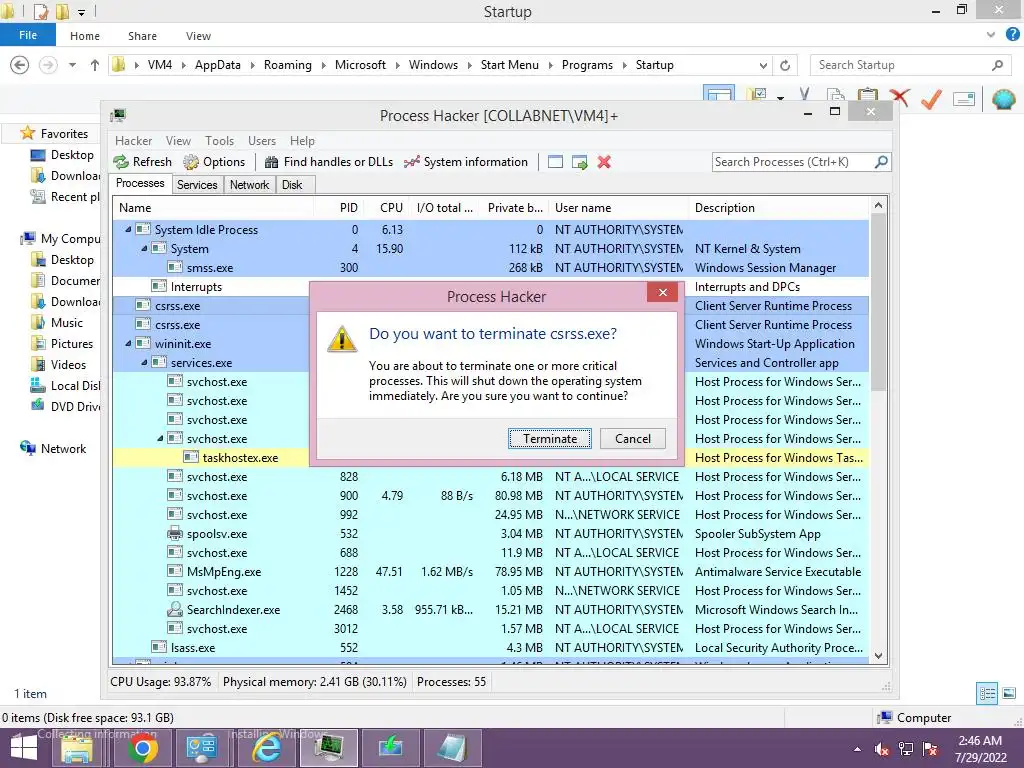Collapse the svchost.exe parent of taskhostex.exe
Image resolution: width=1024 pixels, height=768 pixels.
[x=160, y=438]
